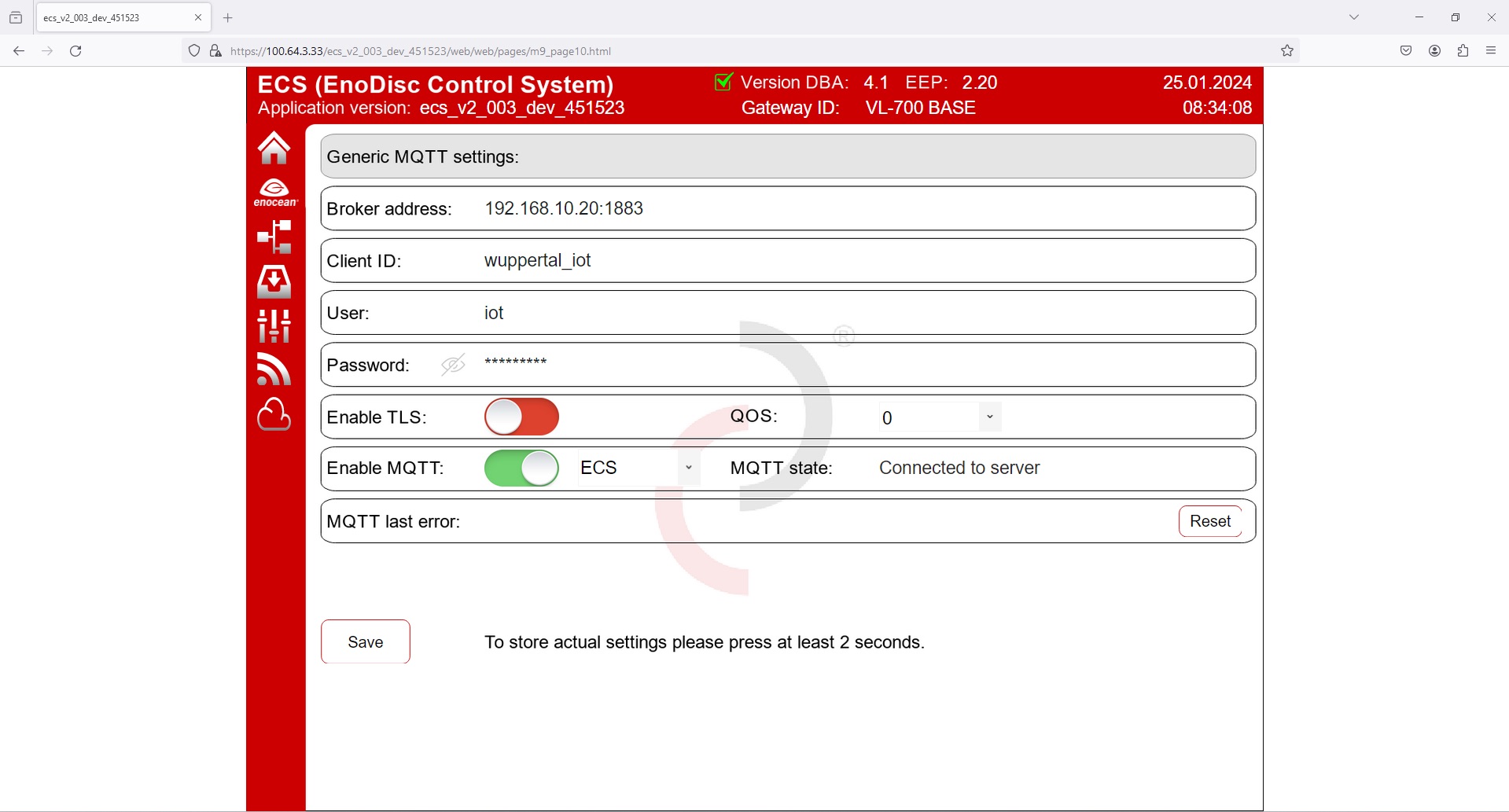Viewport: 1509px width, 812px height.
Task: Click the store settings hint text
Action: pyautogui.click(x=705, y=642)
